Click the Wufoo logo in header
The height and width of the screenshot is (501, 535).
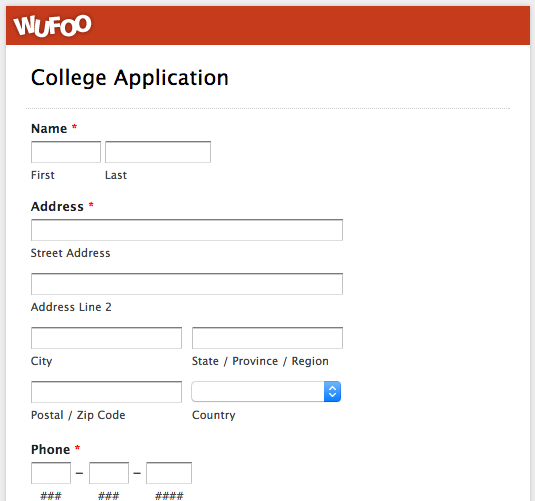click(52, 26)
